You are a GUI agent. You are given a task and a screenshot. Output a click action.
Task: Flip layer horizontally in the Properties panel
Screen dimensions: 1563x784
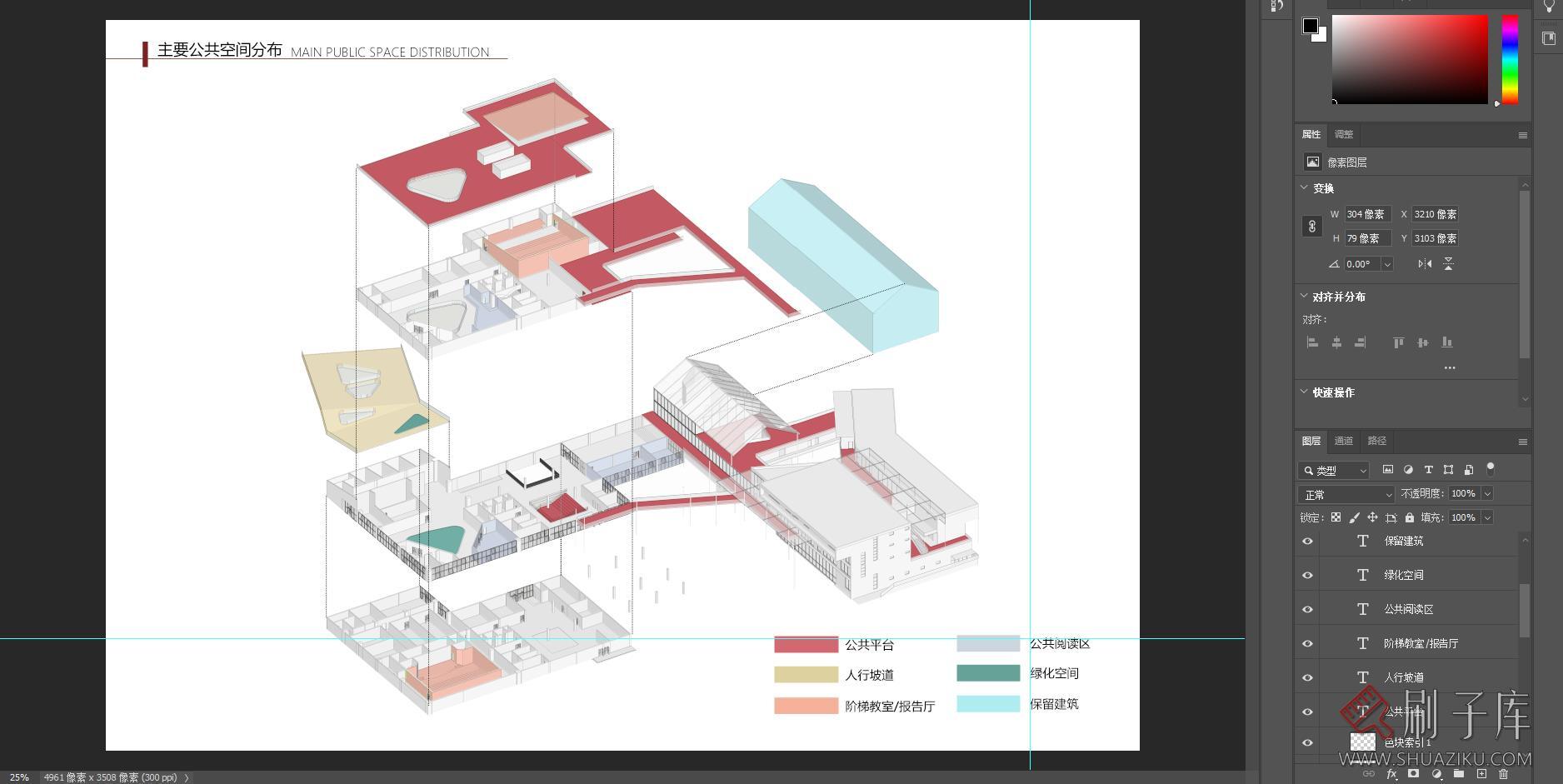point(1425,264)
